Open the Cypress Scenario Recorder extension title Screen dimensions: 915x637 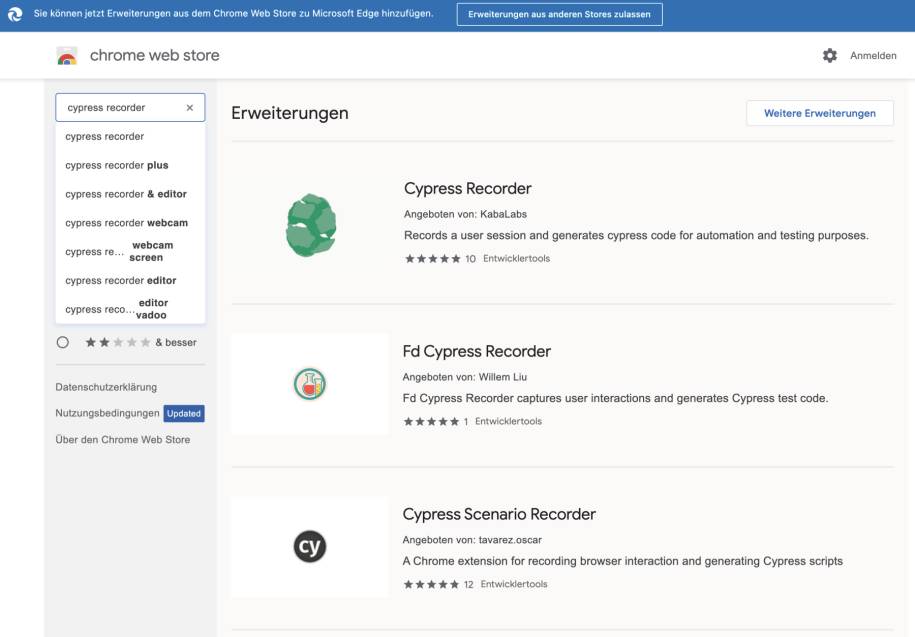(499, 514)
